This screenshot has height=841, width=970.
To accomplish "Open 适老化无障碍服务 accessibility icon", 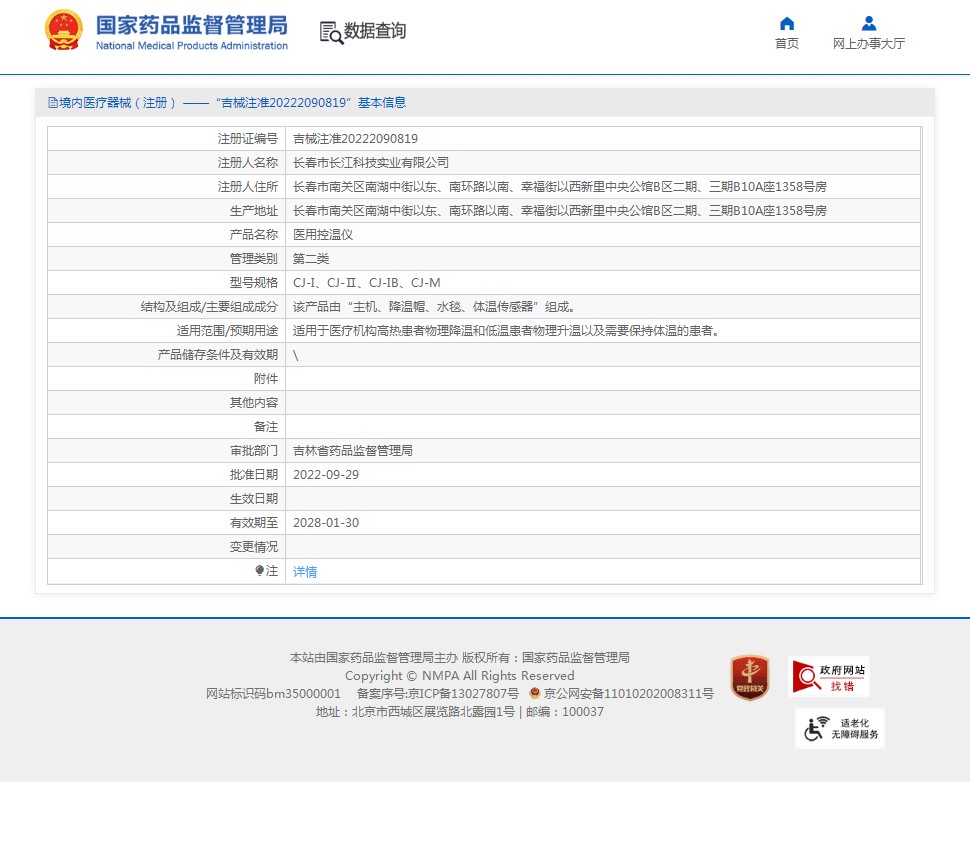I will pos(840,728).
